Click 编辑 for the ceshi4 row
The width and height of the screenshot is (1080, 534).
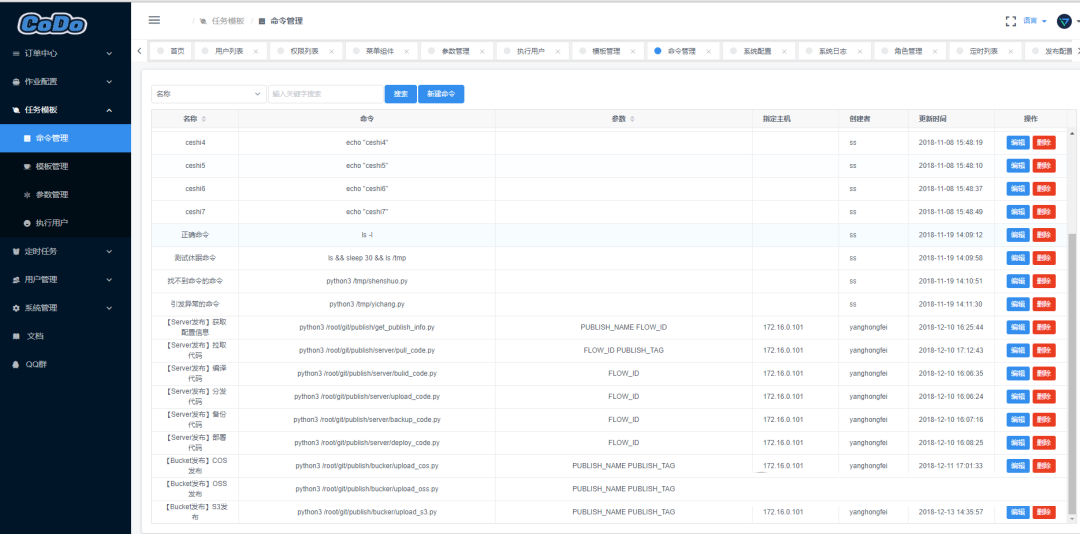[1017, 143]
